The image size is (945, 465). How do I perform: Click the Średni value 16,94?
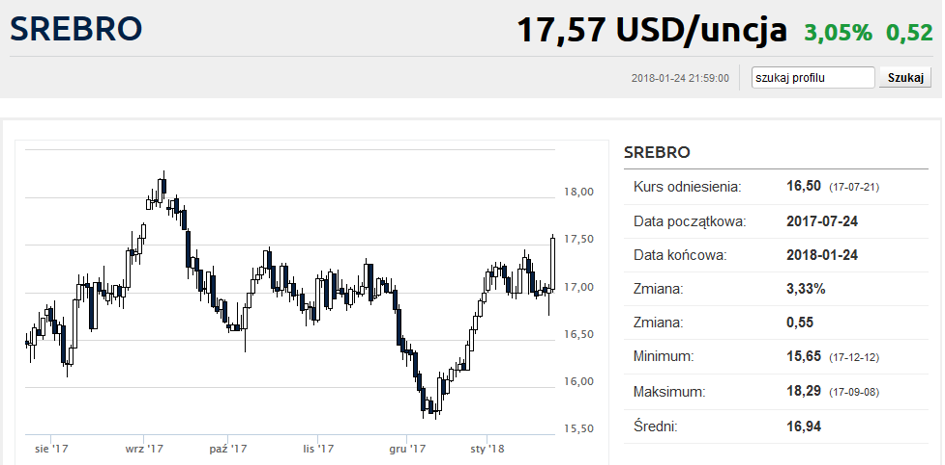pos(805,427)
